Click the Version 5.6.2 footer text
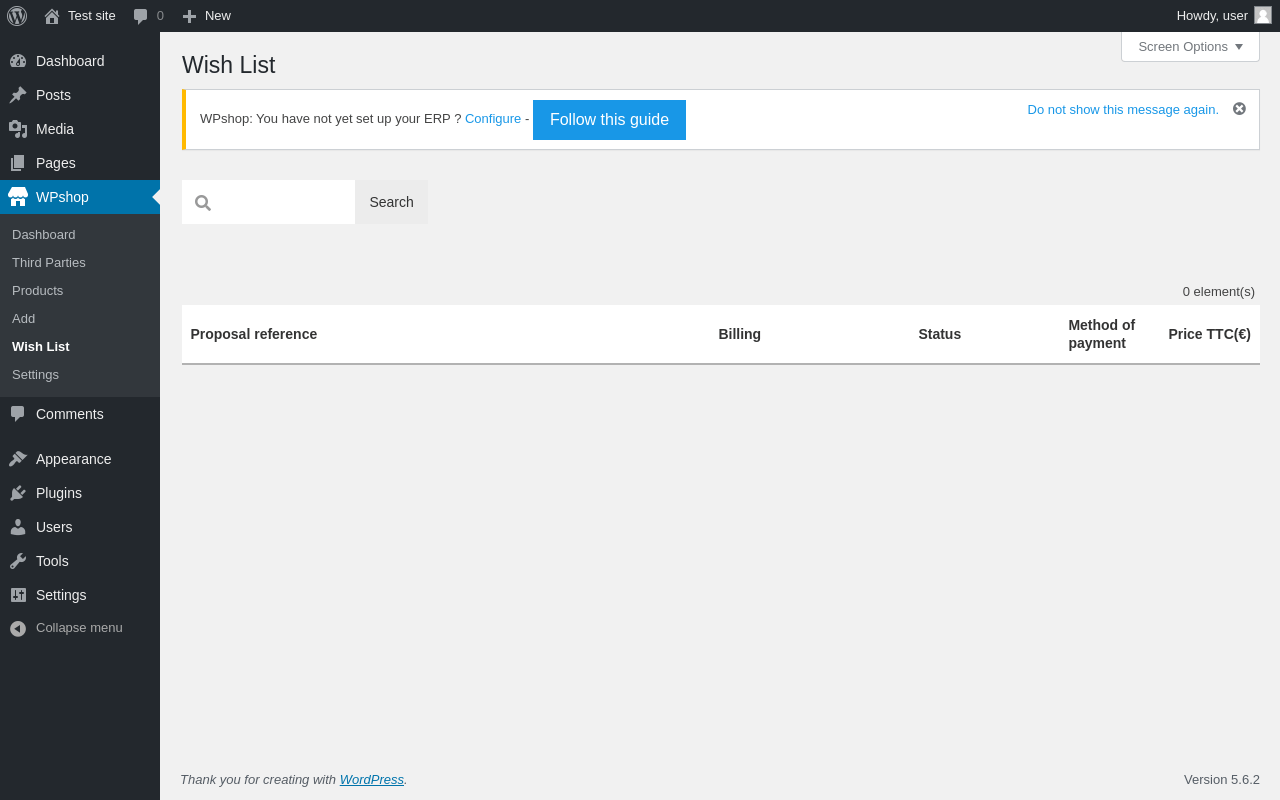This screenshot has width=1280, height=800. click(1222, 779)
